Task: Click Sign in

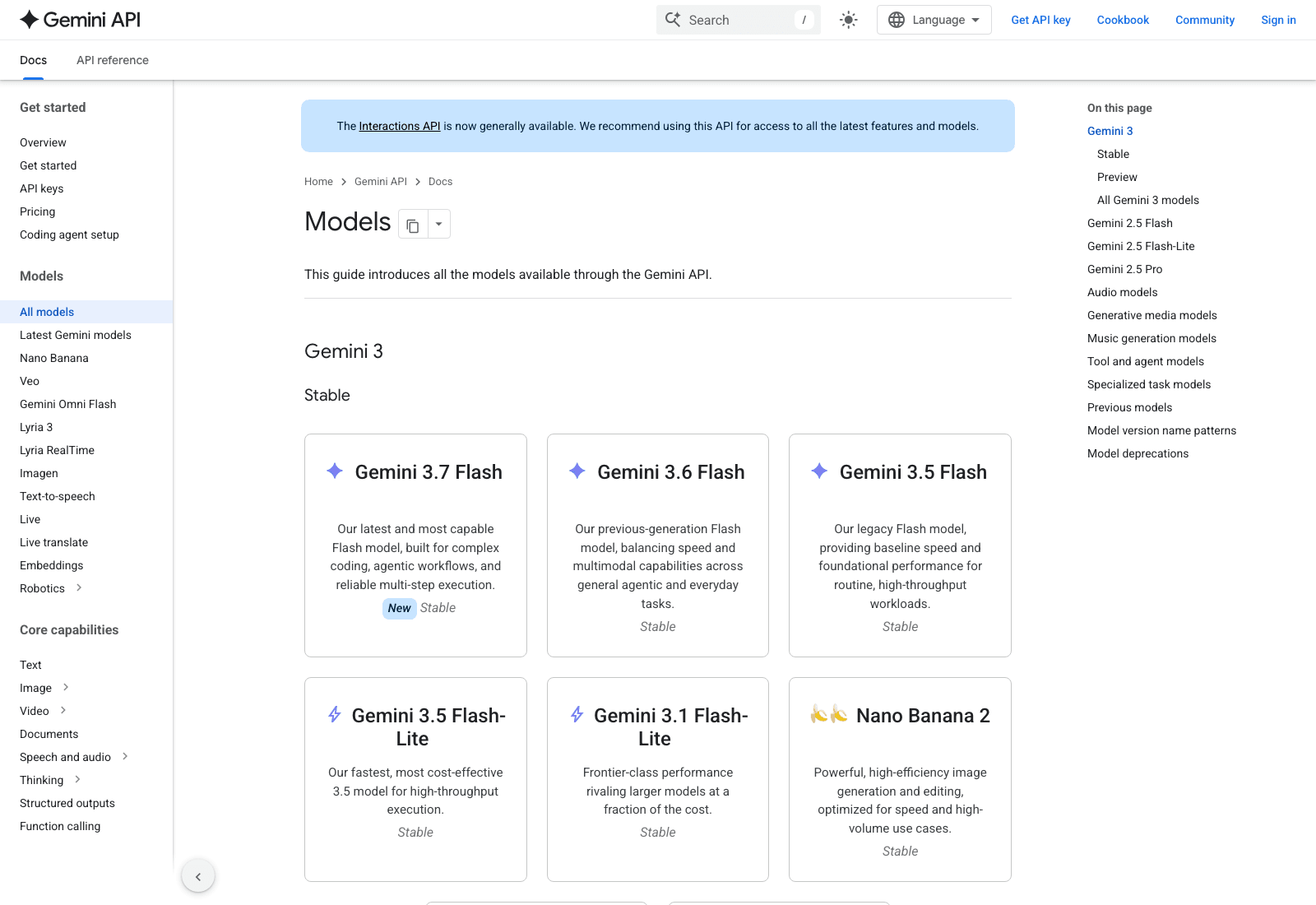Action: (1278, 20)
